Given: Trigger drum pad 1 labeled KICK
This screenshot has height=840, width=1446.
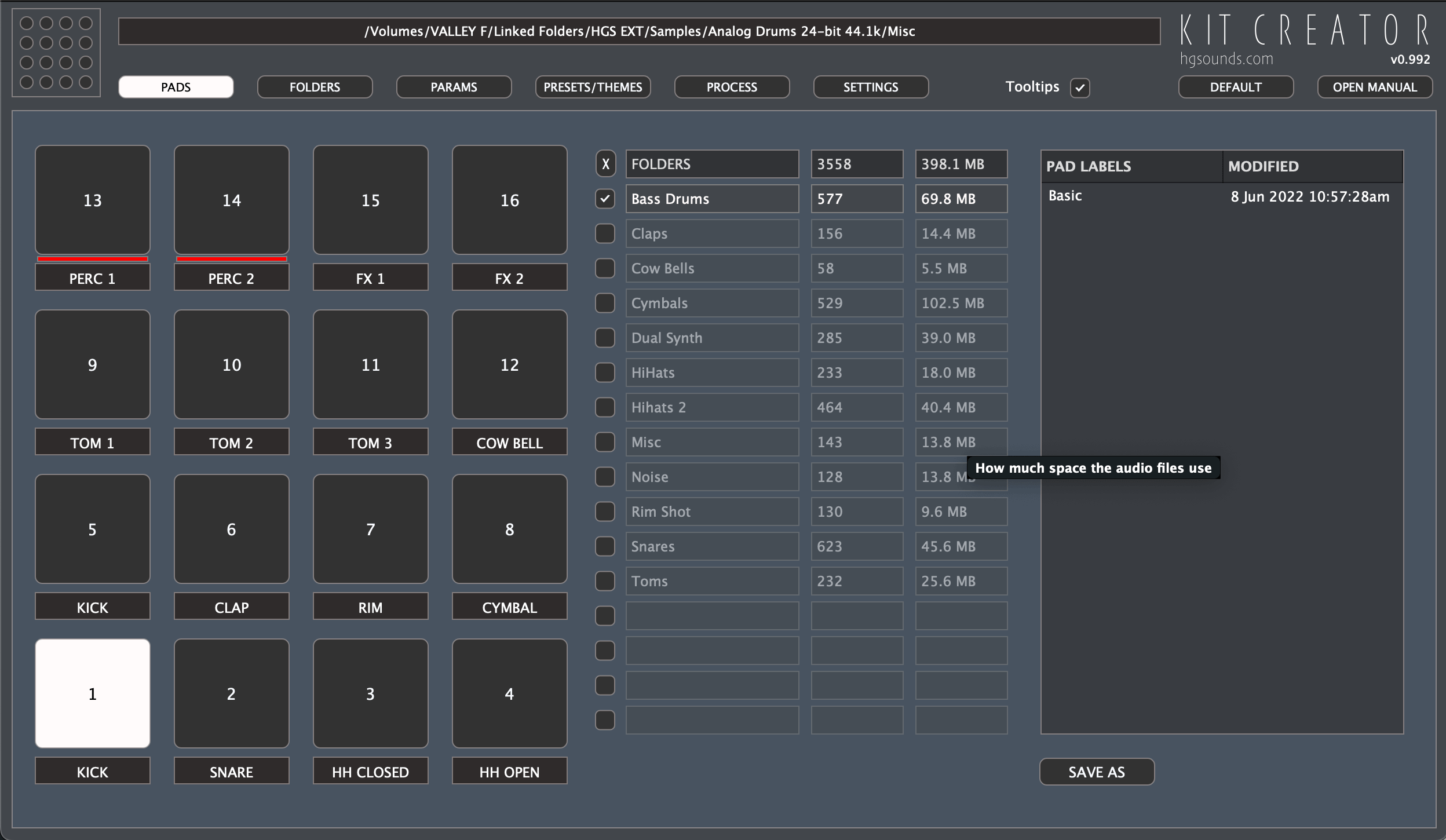Looking at the screenshot, I should (x=92, y=693).
